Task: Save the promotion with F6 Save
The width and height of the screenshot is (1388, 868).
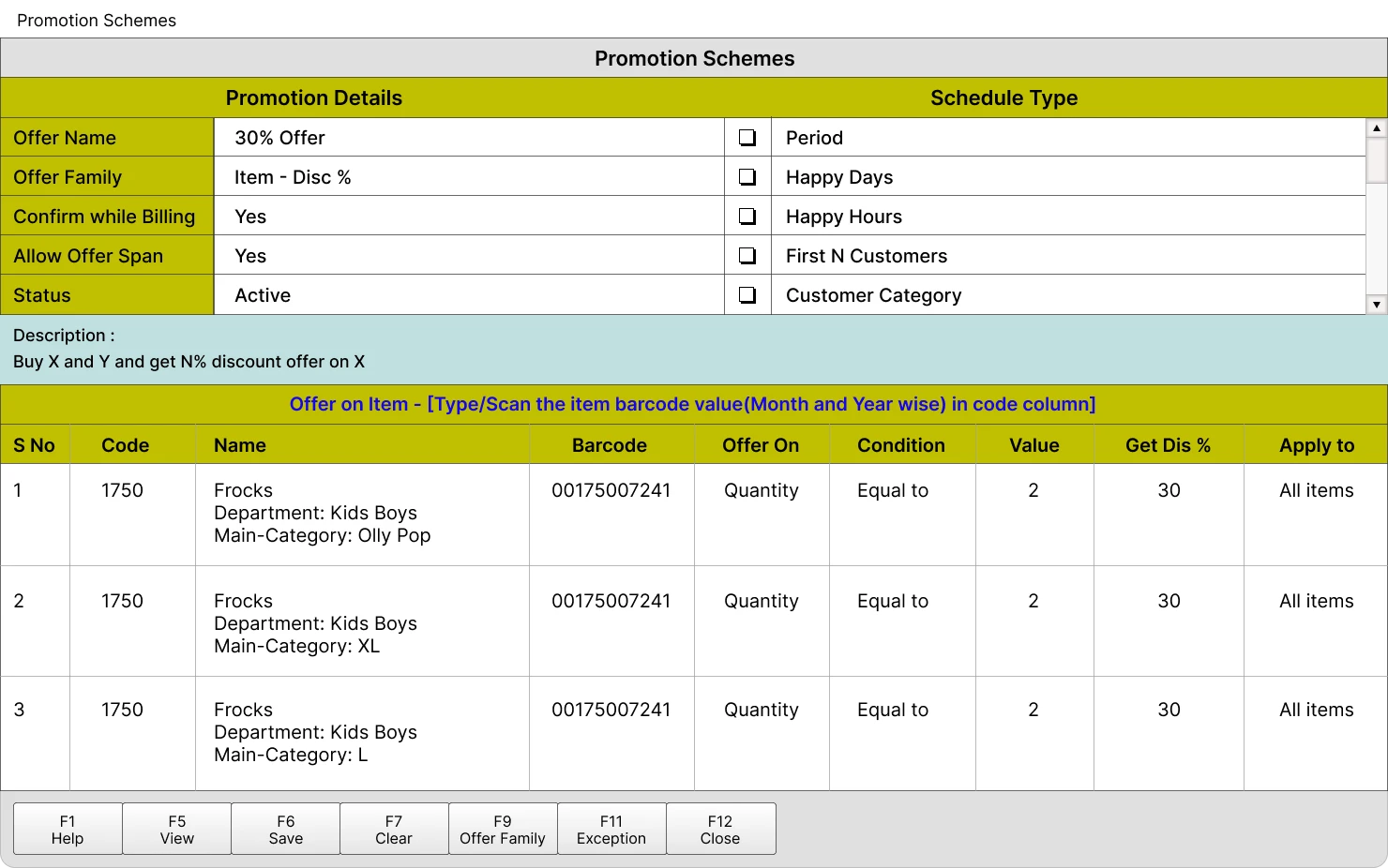Action: [285, 829]
